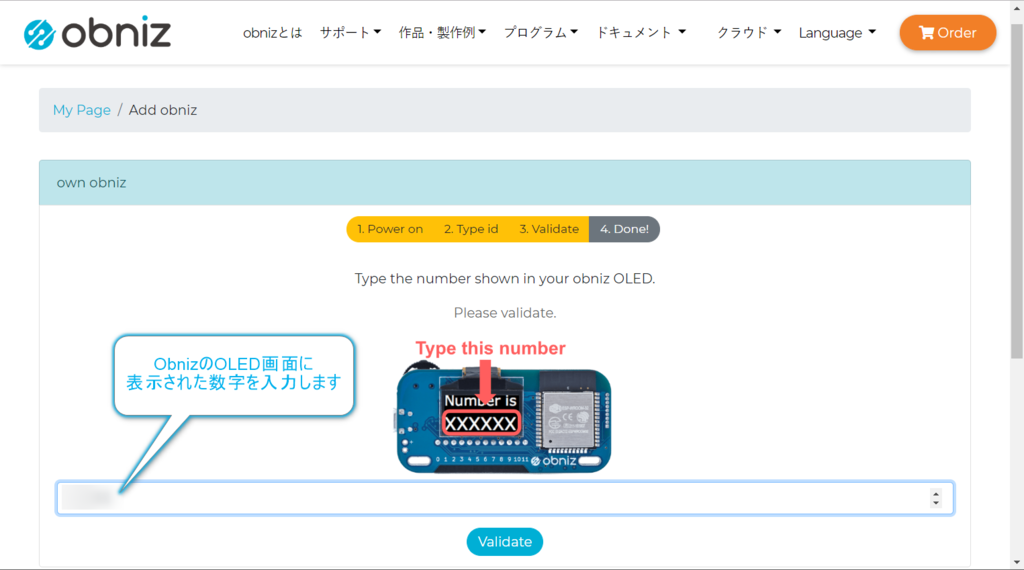Click the orange Order button
Viewport: 1024px width, 570px height.
(948, 33)
